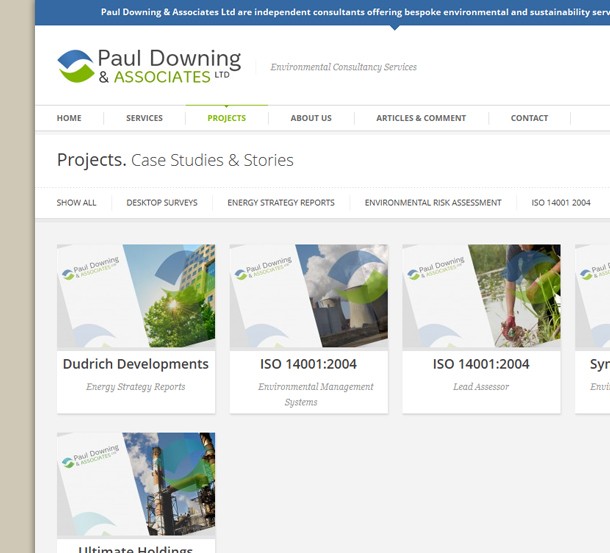Open ISO 14001:2004 Lead Assessor thumbnail image

click(482, 296)
